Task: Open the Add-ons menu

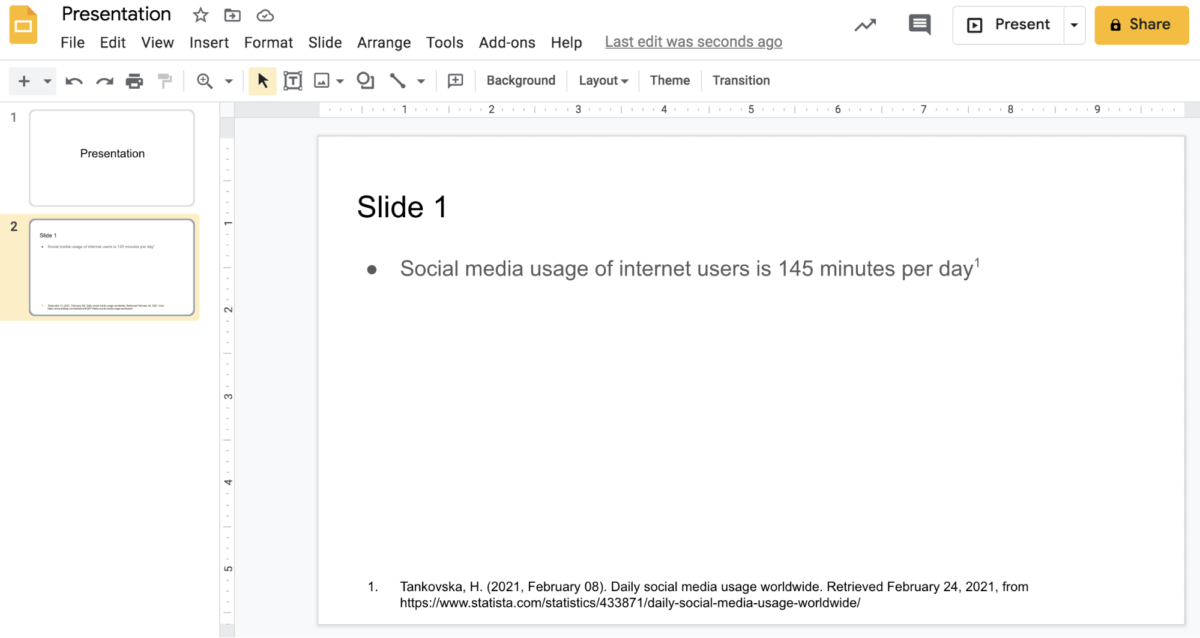Action: 507,42
